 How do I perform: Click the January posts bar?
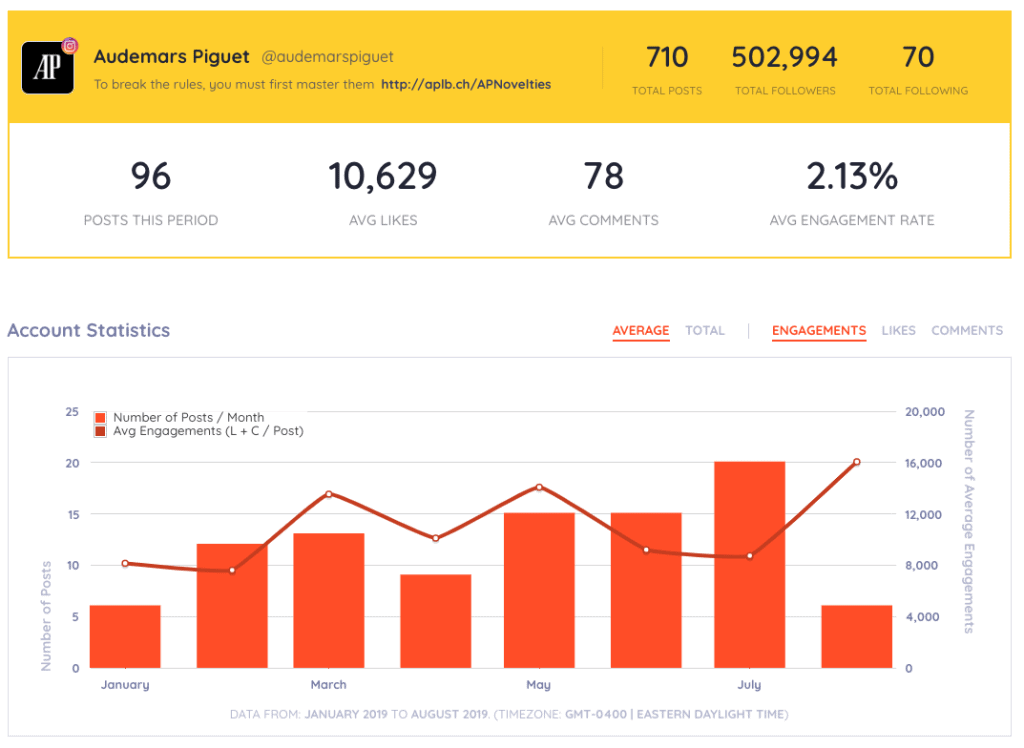[125, 637]
